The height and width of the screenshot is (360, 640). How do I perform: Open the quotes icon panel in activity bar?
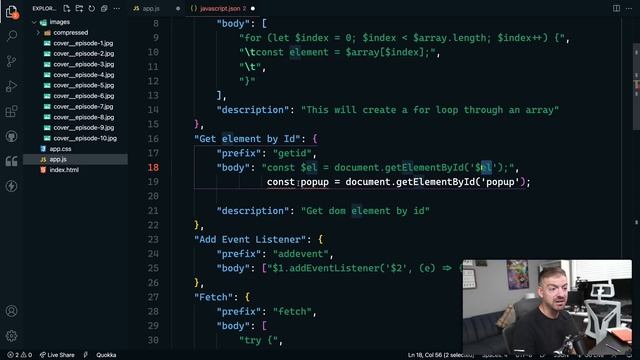pyautogui.click(x=11, y=161)
